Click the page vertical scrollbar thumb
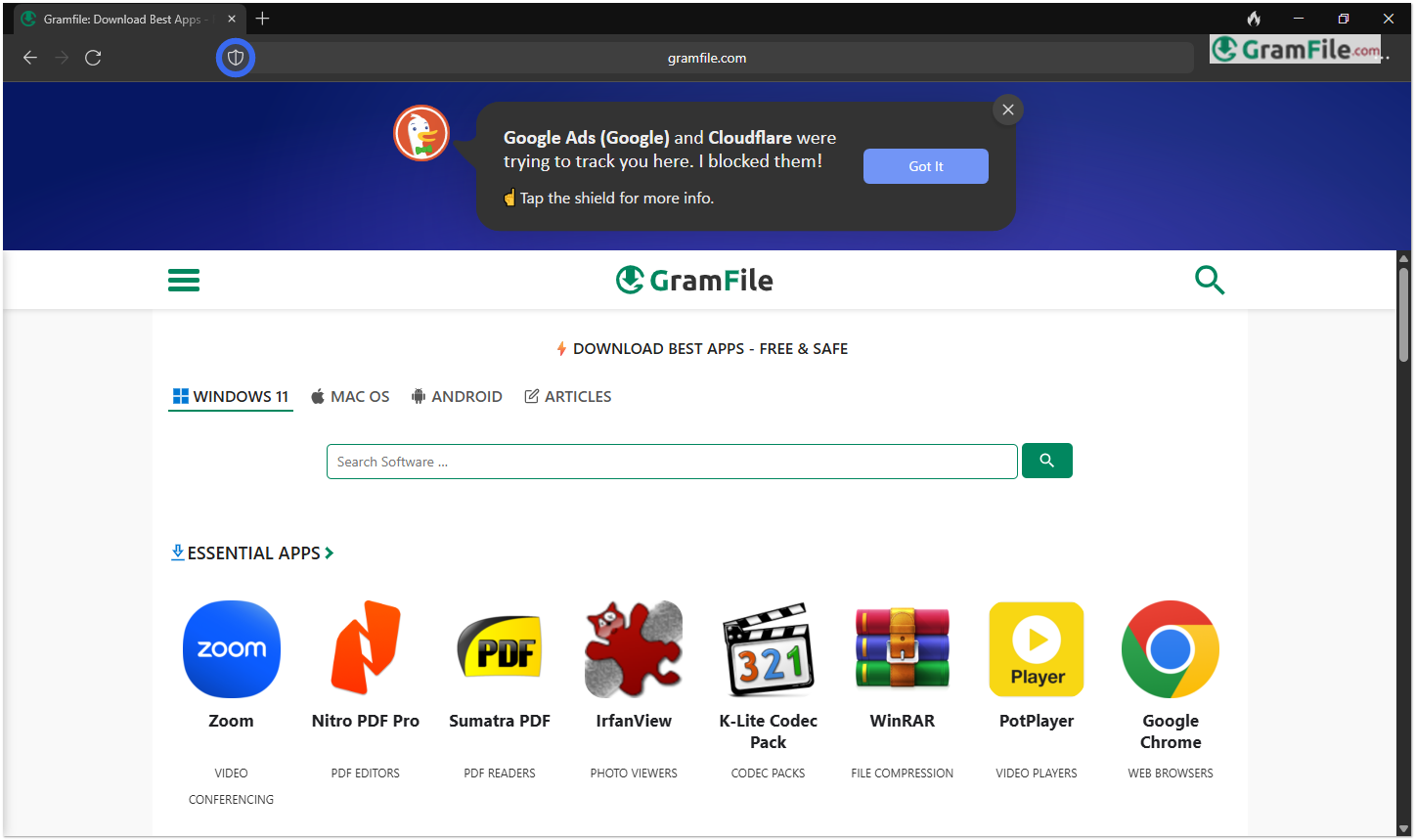The image size is (1415, 840). tap(1403, 313)
